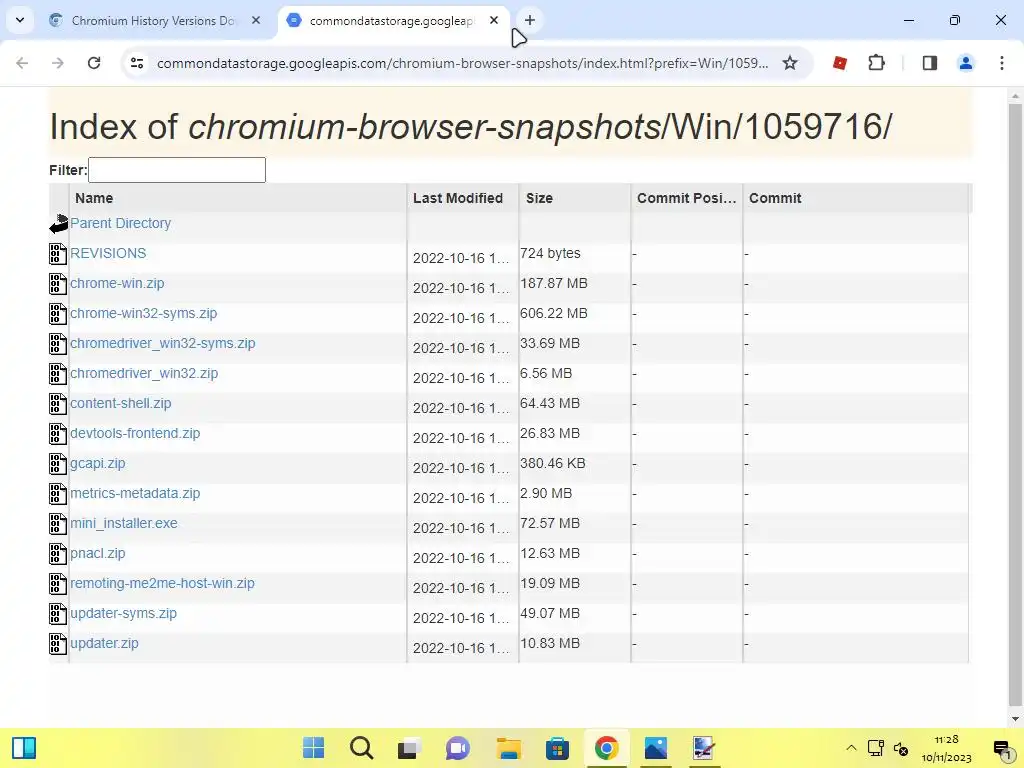1024x768 pixels.
Task: Download content-shell.zip
Action: (121, 404)
